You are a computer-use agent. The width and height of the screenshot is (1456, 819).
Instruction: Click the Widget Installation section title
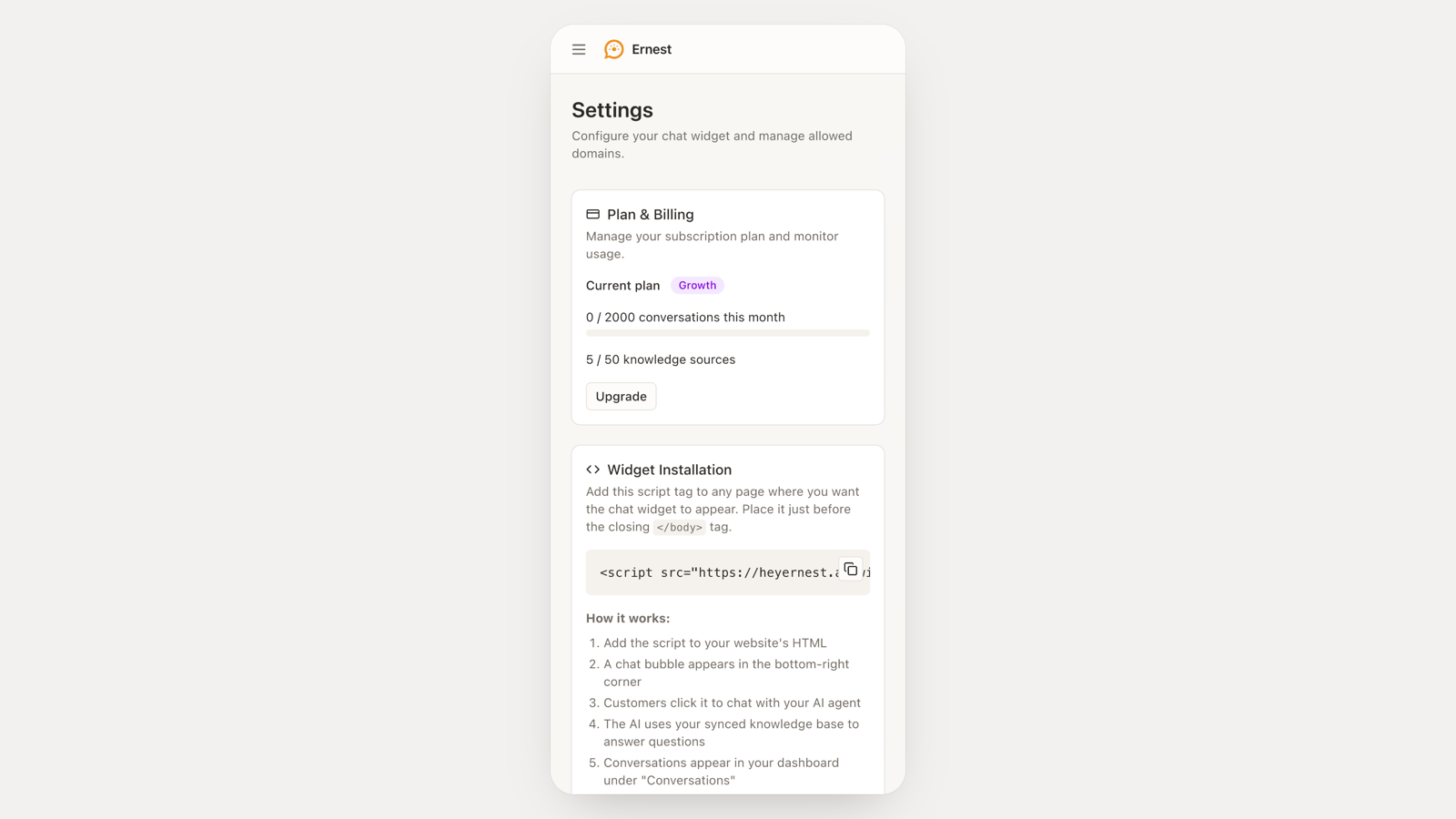[x=670, y=470]
